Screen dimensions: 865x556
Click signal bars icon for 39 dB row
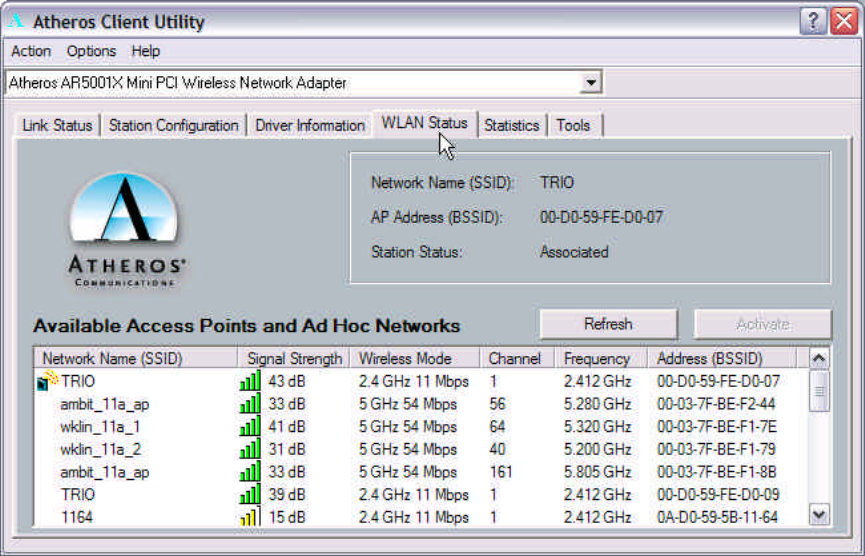tap(250, 494)
